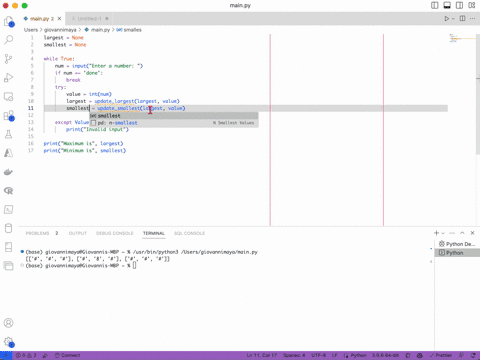Open the Search view icon

[x=9, y=40]
